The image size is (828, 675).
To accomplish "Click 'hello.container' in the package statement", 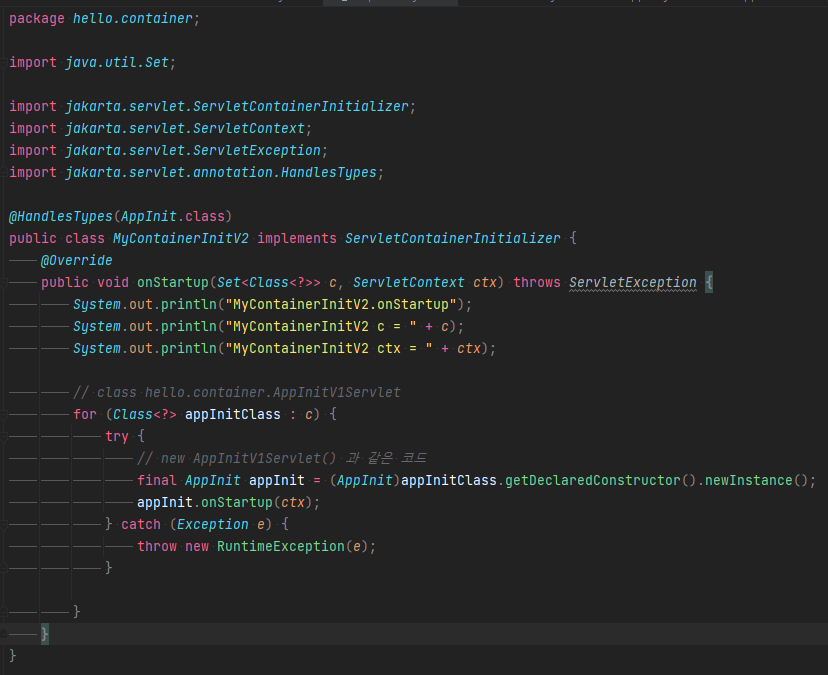I will click(x=133, y=18).
